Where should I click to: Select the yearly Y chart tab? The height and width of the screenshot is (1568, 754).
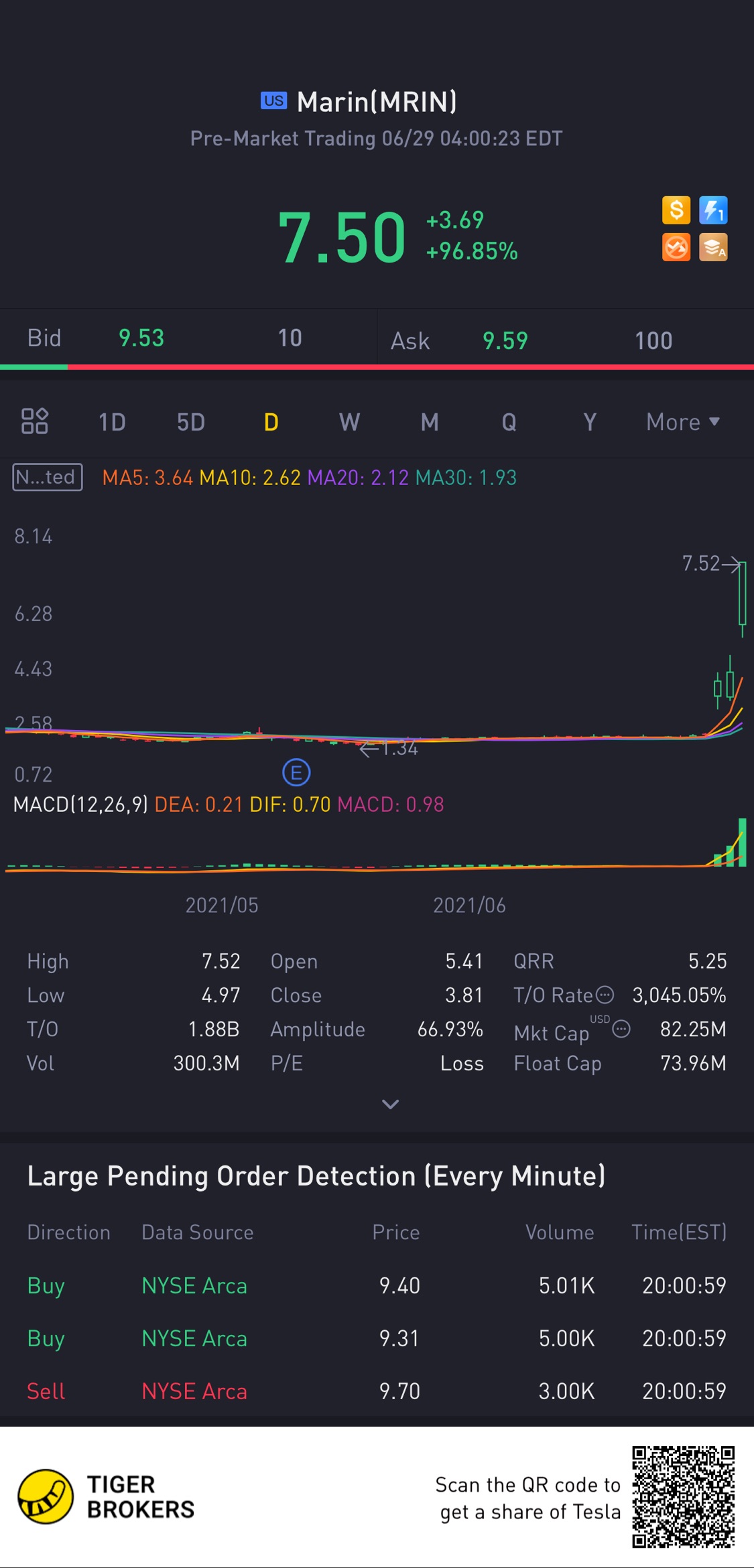point(590,422)
